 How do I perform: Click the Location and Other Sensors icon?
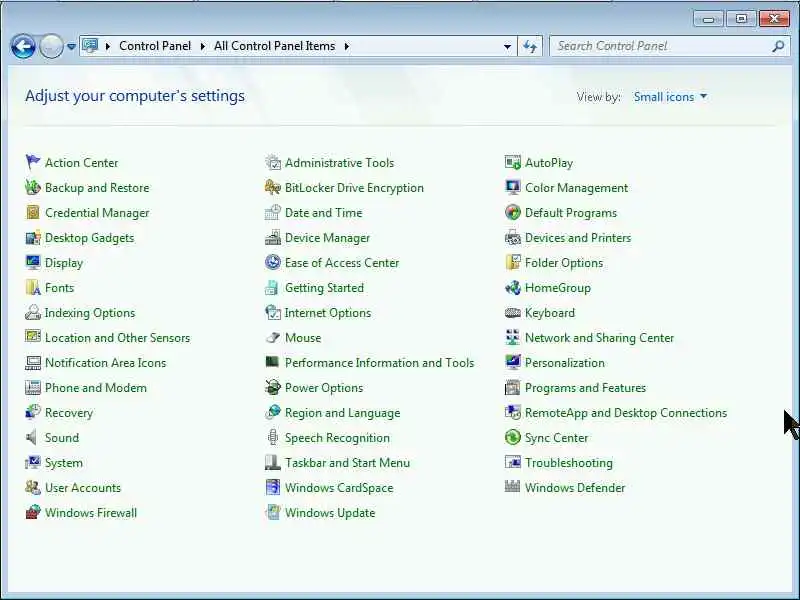coord(33,337)
